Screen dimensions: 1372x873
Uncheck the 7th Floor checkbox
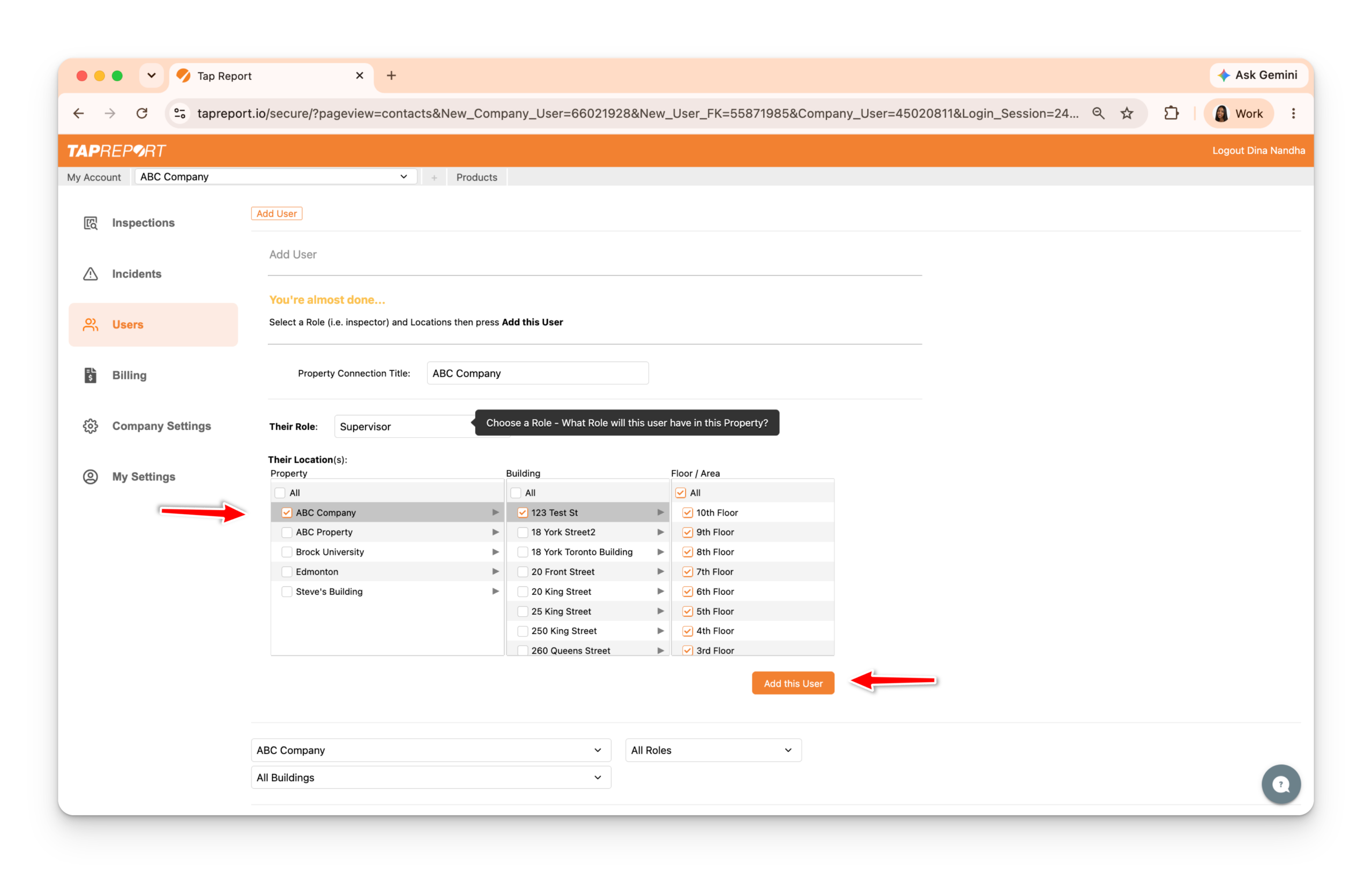pos(688,572)
